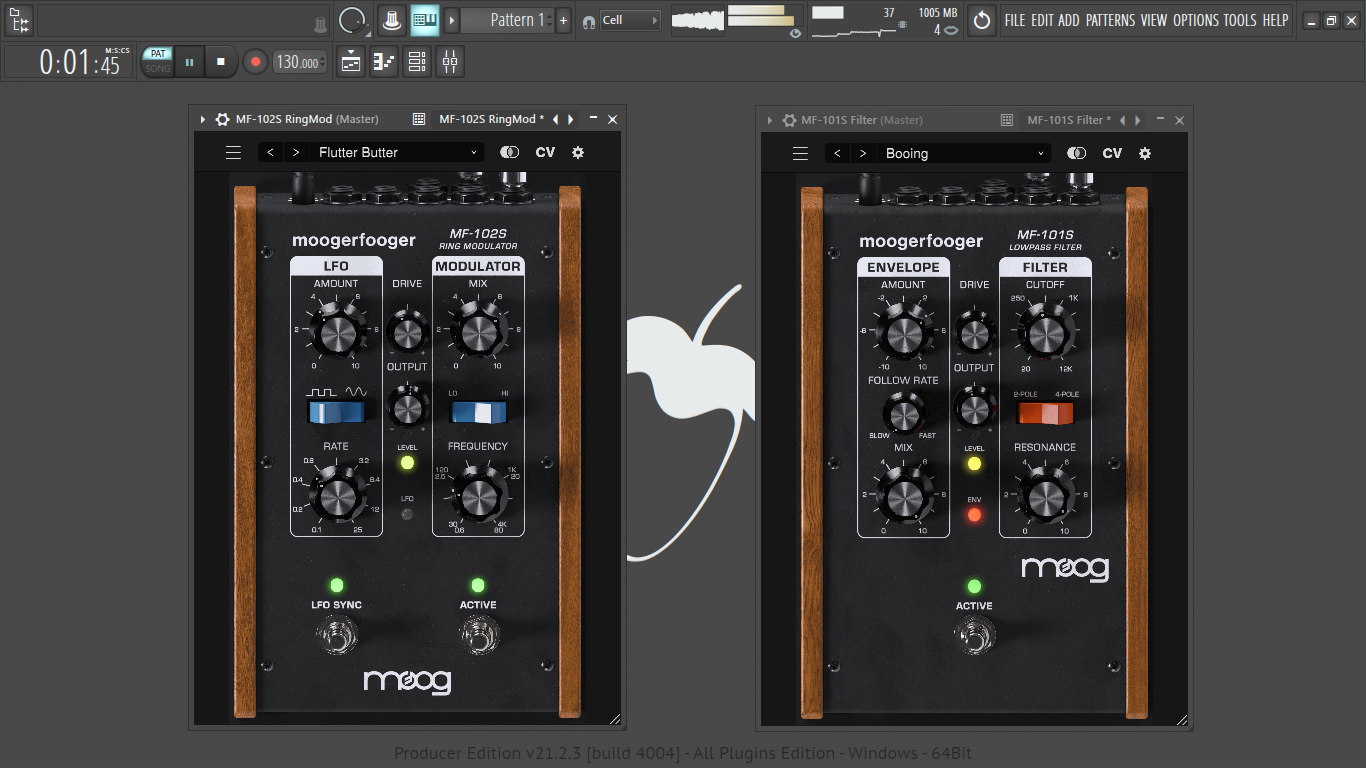
Task: Click the right preset arrow in MF-101S title bar
Action: pos(1137,120)
